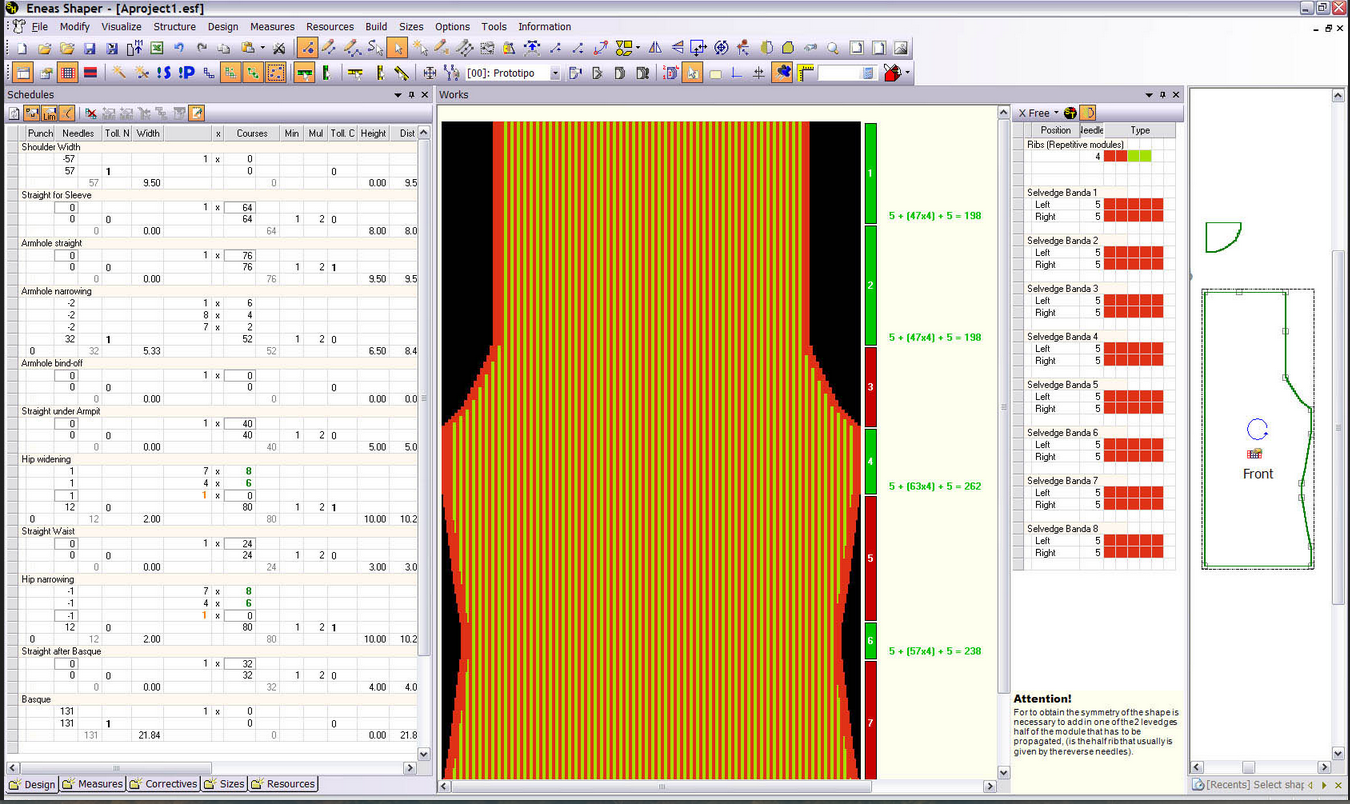This screenshot has height=804, width=1350.
Task: Click the red-blue striped lines icon
Action: point(90,73)
